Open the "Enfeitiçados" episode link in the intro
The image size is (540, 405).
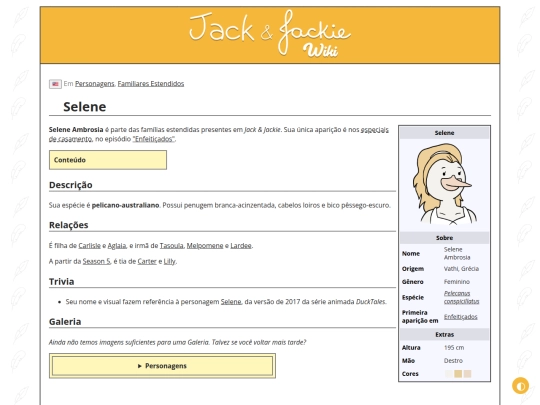[x=154, y=139]
